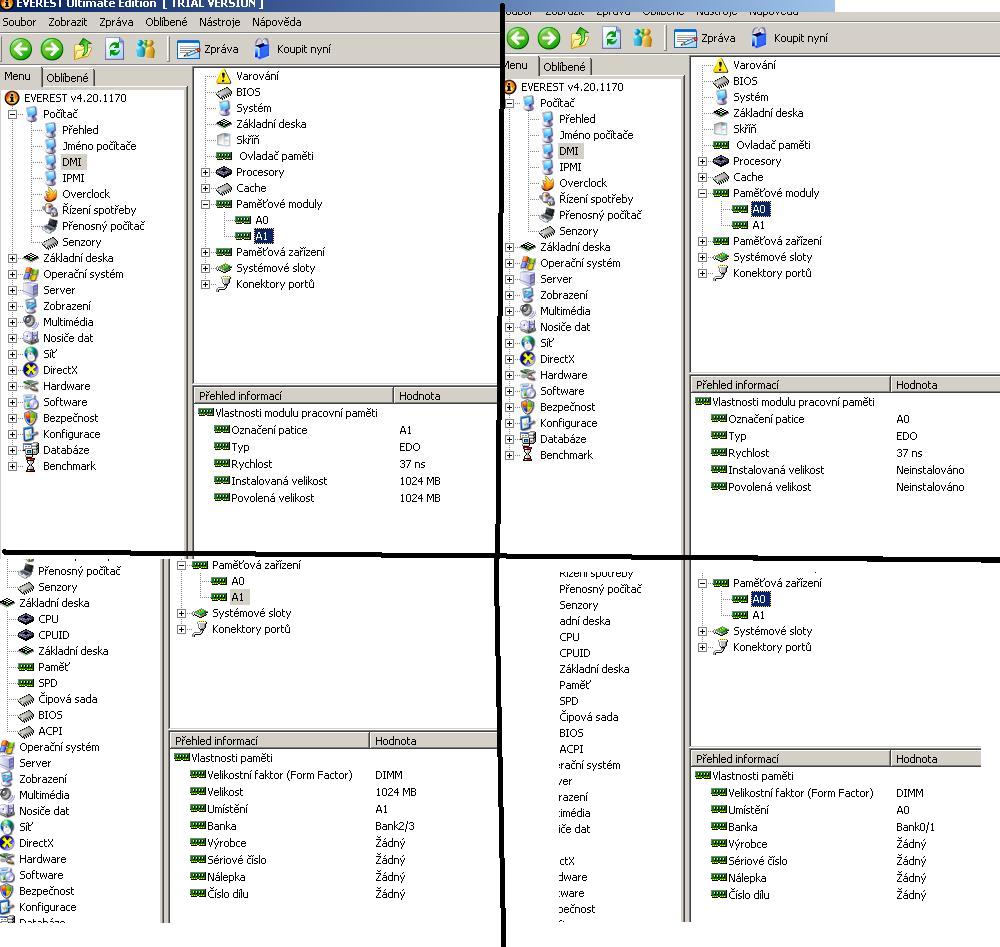
Task: Click green back arrow in left window toolbar
Action: point(21,49)
